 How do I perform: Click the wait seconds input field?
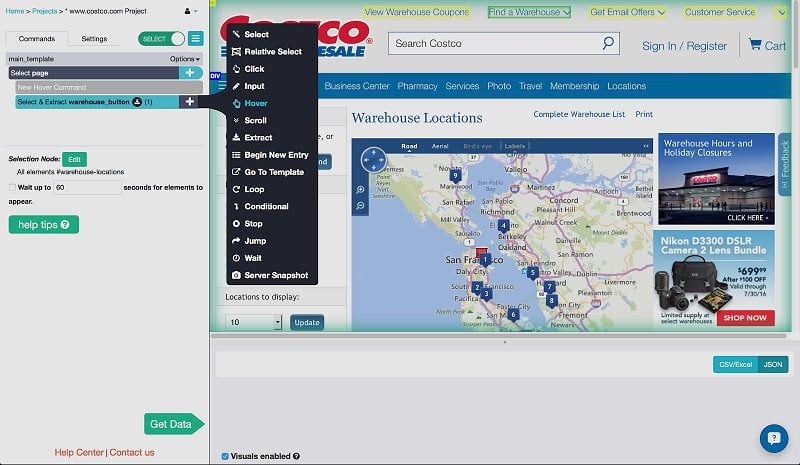point(87,187)
